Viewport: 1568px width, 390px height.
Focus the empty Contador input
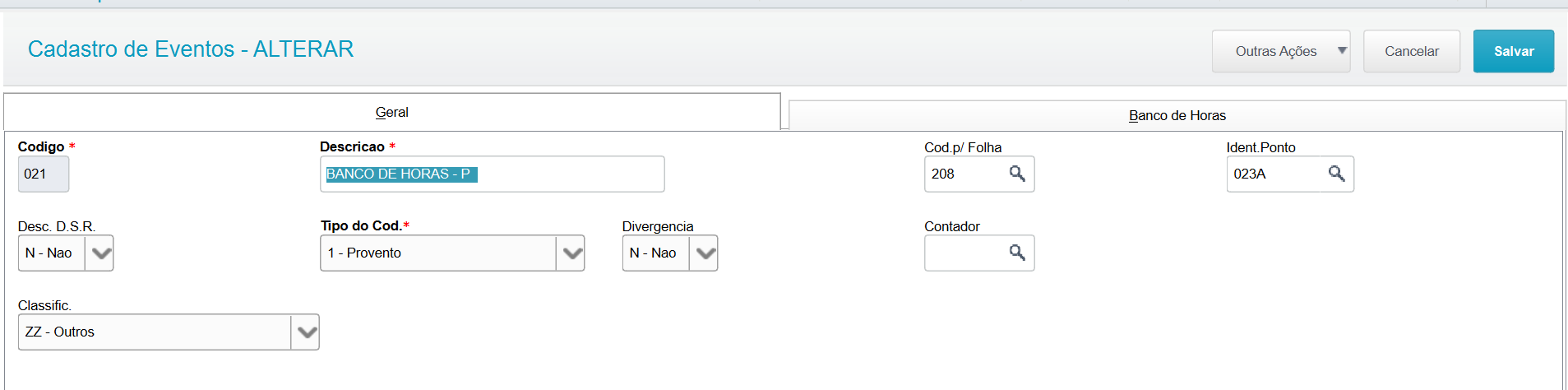point(965,253)
